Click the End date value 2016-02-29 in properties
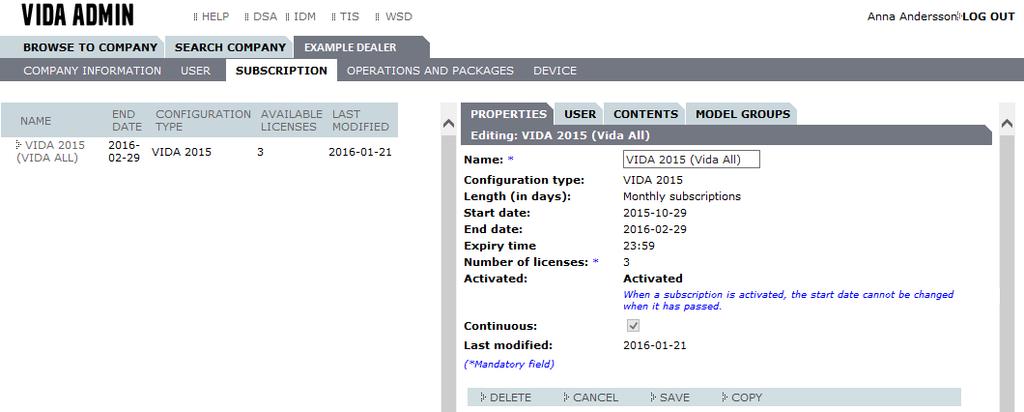Screen dimensions: 1024x412 [654, 229]
